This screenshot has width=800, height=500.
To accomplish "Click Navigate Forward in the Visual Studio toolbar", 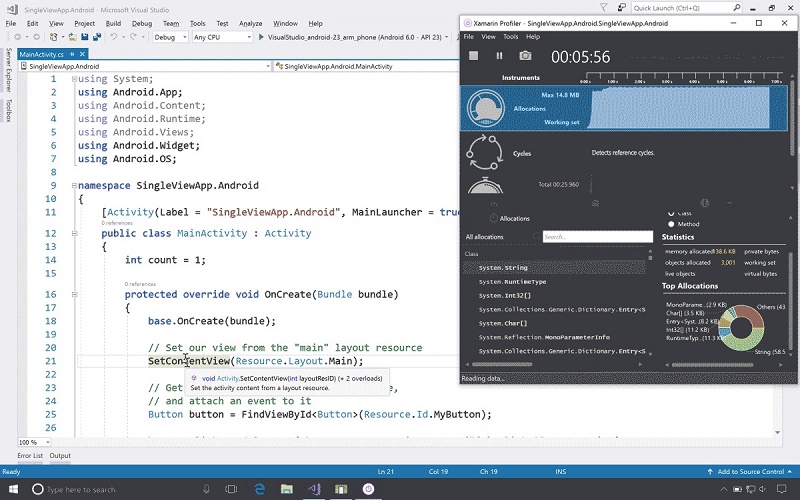I will (36, 37).
